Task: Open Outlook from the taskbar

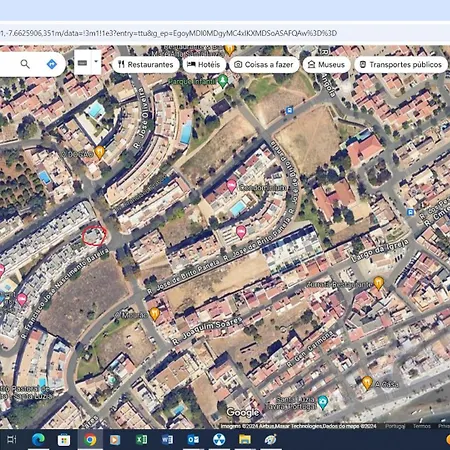Action: click(x=193, y=440)
